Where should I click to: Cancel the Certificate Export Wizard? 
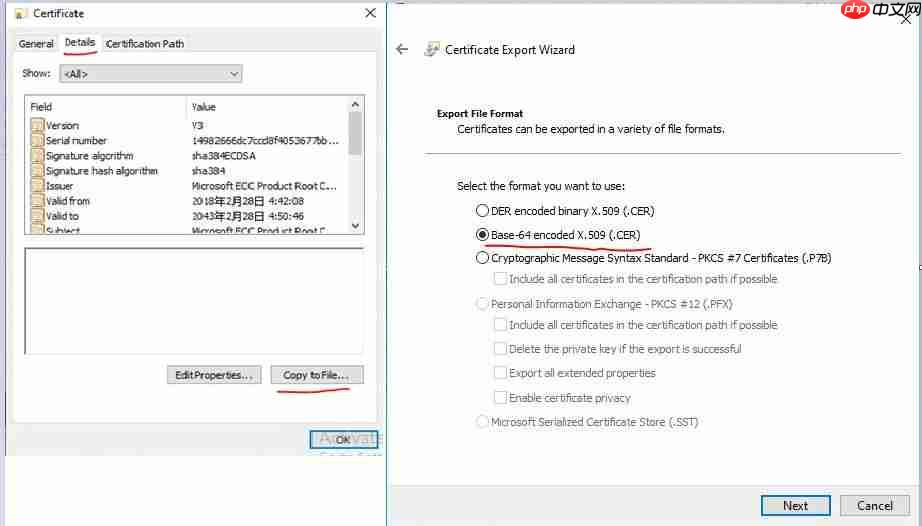tap(874, 505)
